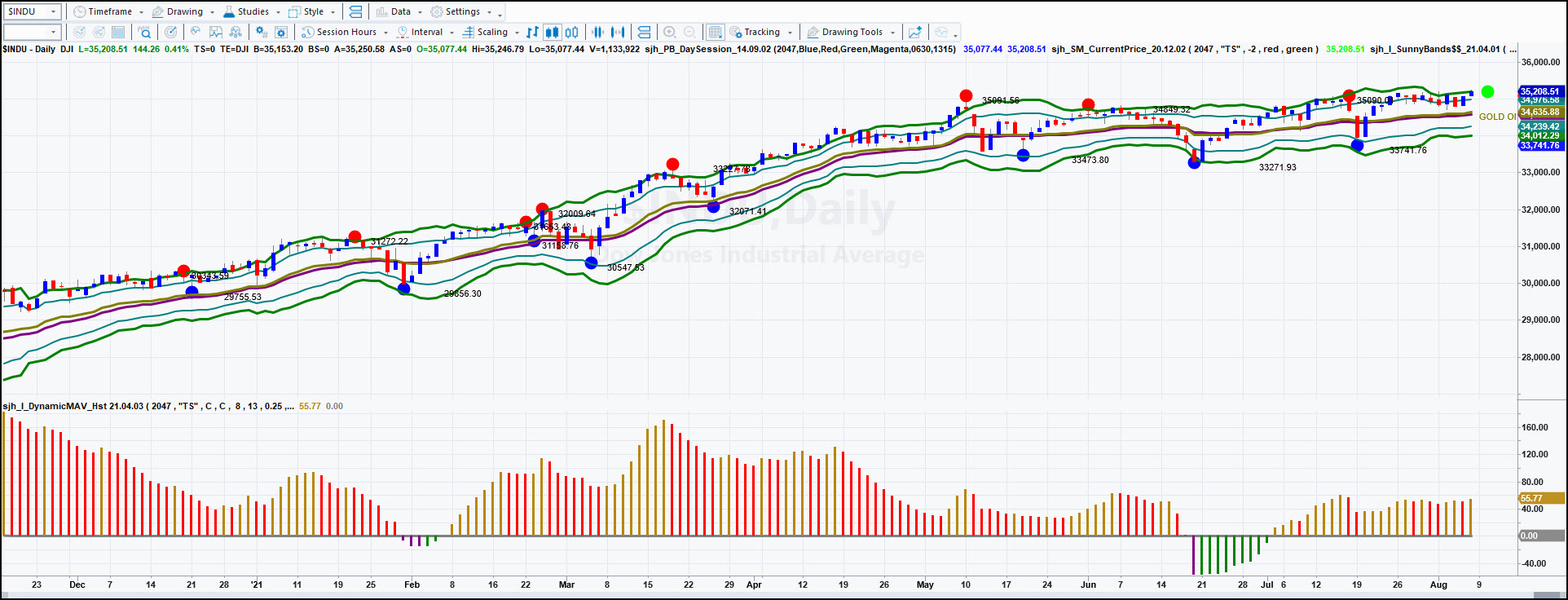
Task: Open the Tracking dropdown
Action: pyautogui.click(x=761, y=32)
